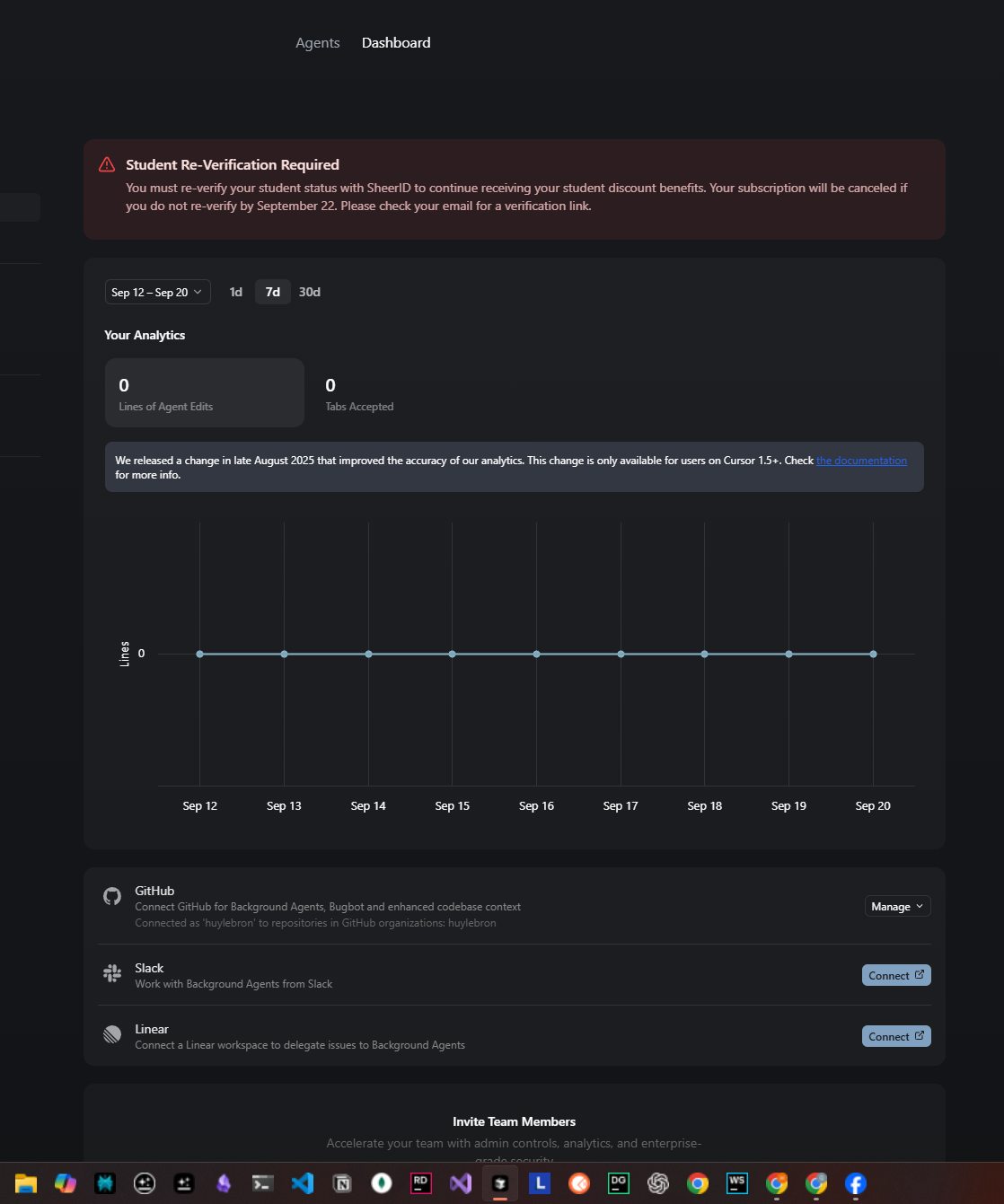Open ChatGPT from the taskbar
Image resolution: width=1004 pixels, height=1204 pixels.
(x=658, y=1183)
